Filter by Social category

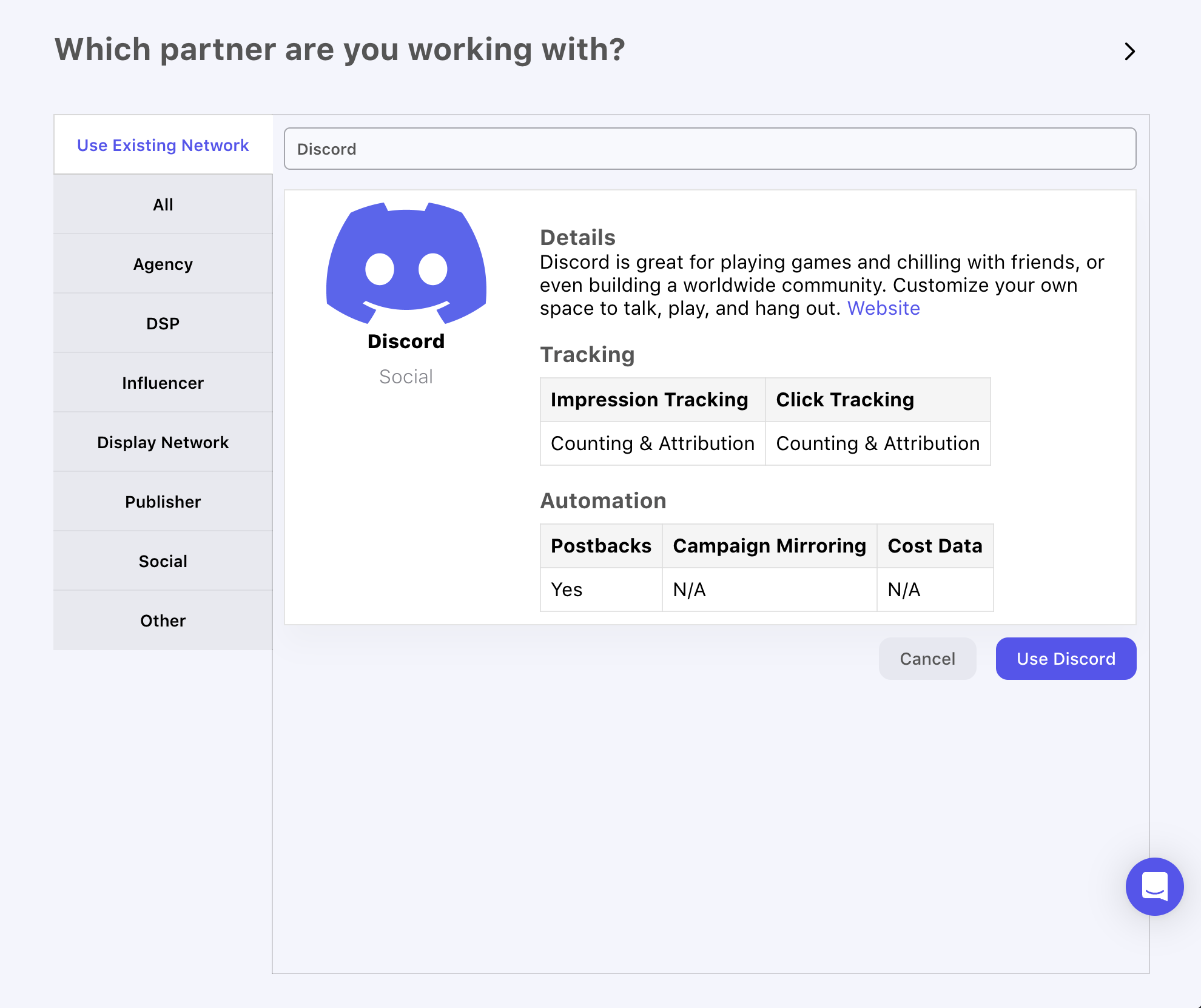click(163, 562)
